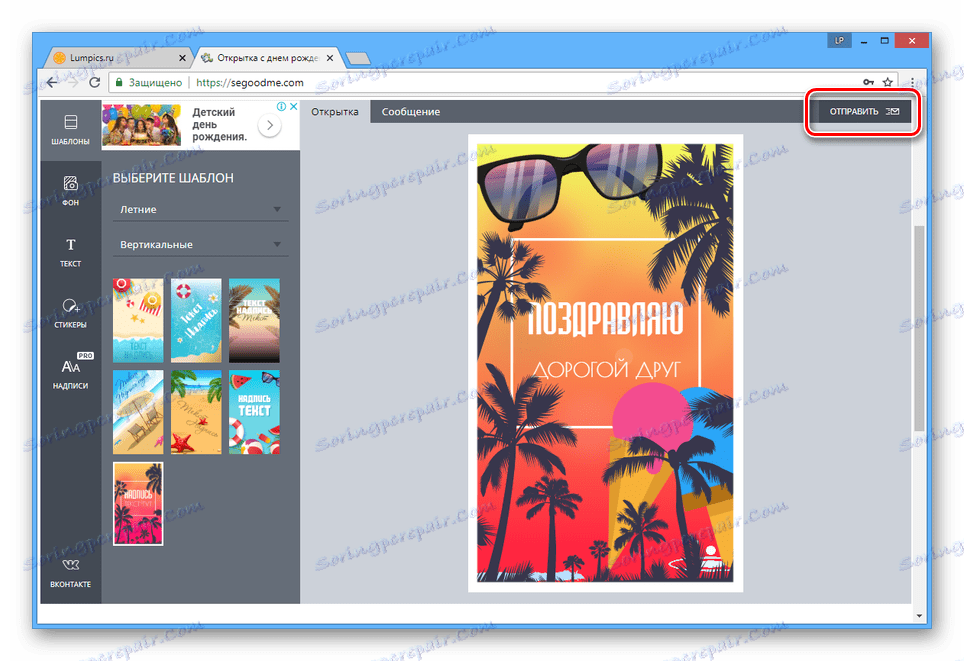Bookmark this page with star icon
Viewport: 964px width, 661px height.
888,82
